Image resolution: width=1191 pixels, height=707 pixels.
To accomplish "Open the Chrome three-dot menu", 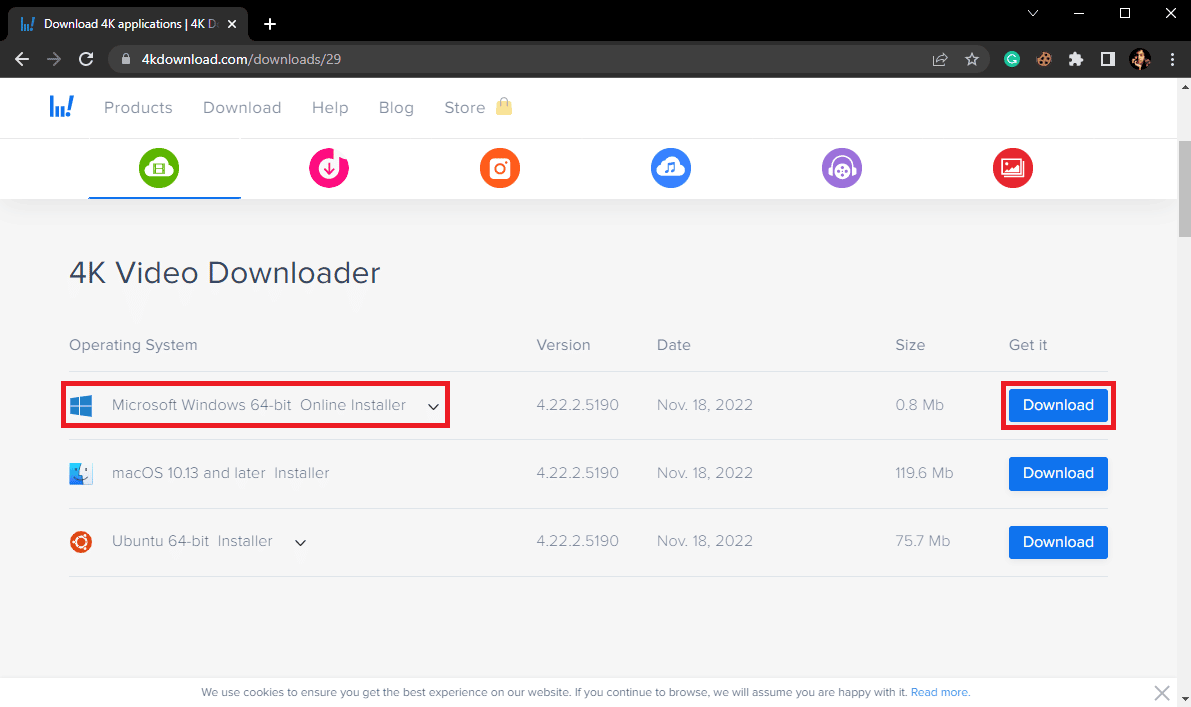I will [x=1172, y=59].
